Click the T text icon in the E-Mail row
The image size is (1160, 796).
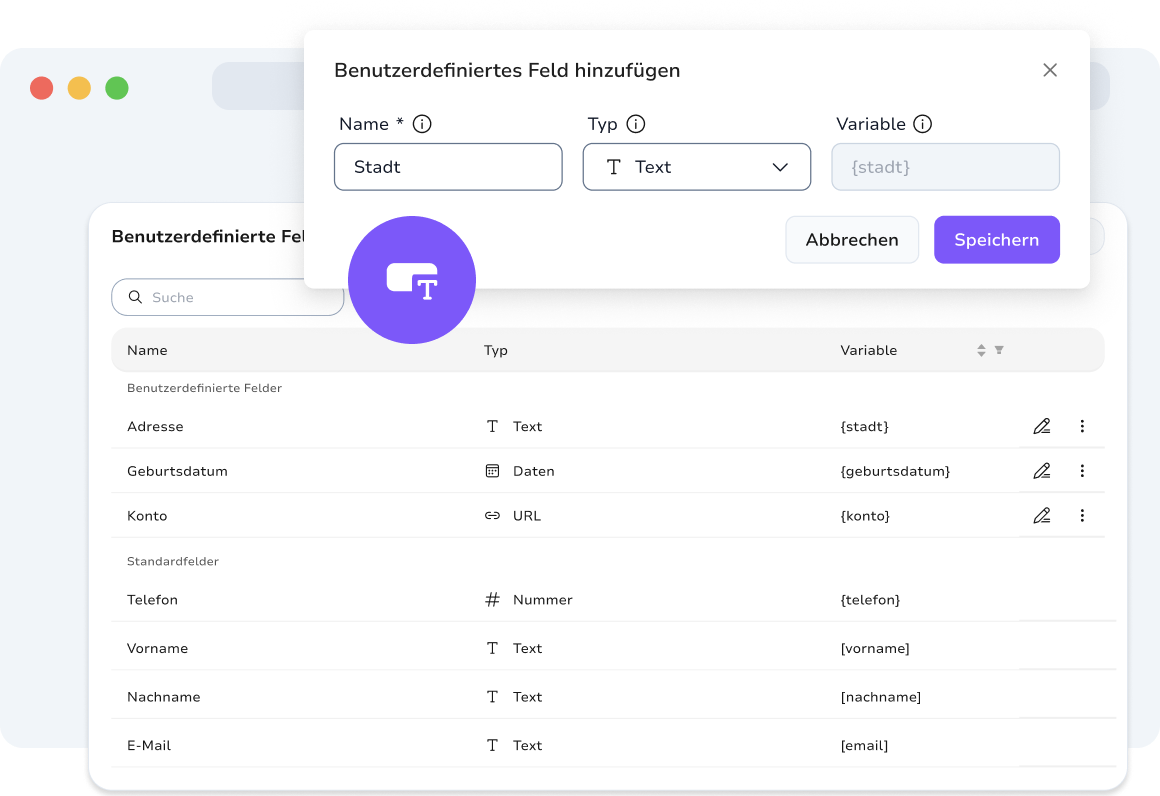coord(492,745)
